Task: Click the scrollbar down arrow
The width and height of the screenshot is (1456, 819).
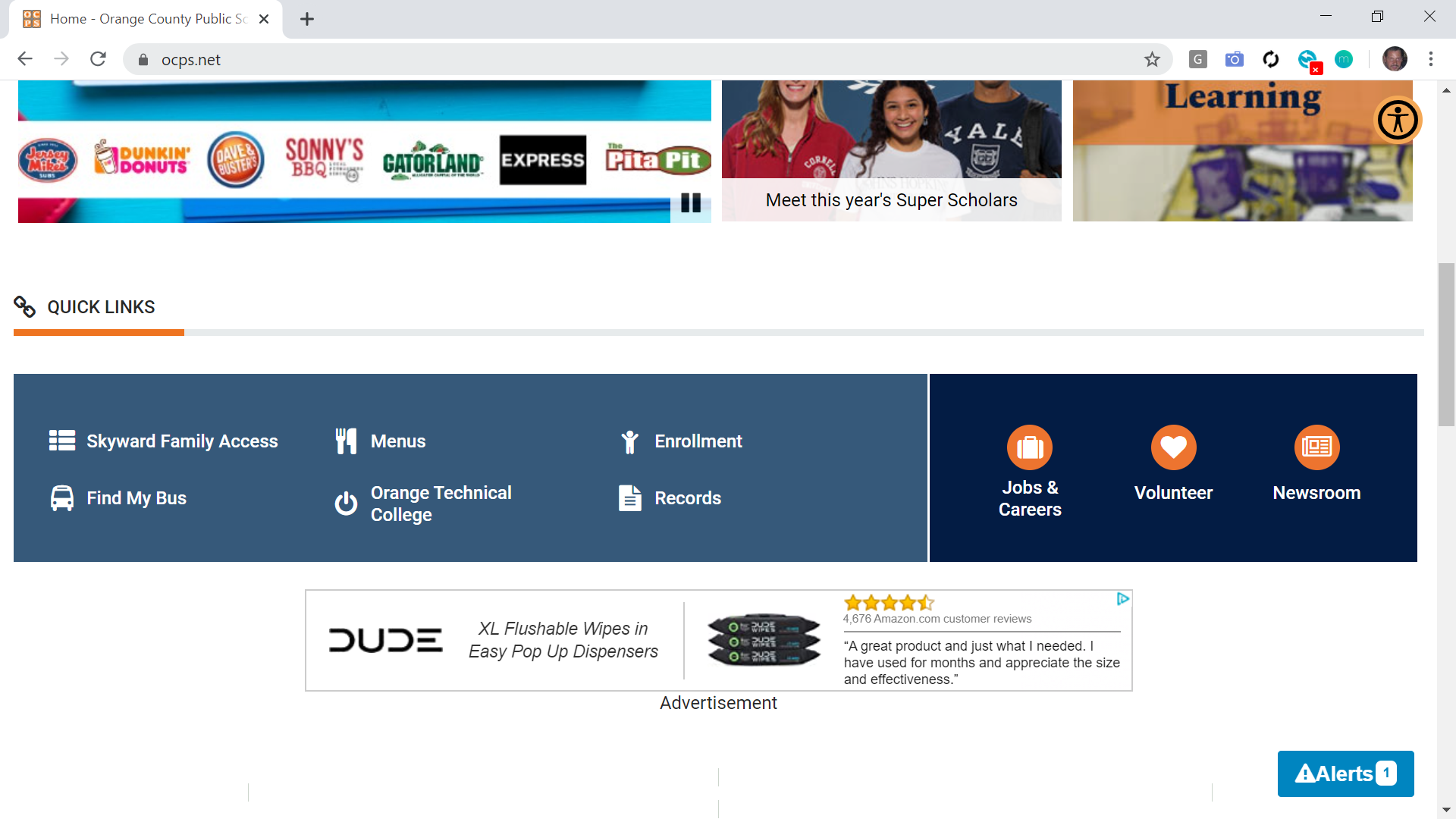Action: (x=1446, y=810)
